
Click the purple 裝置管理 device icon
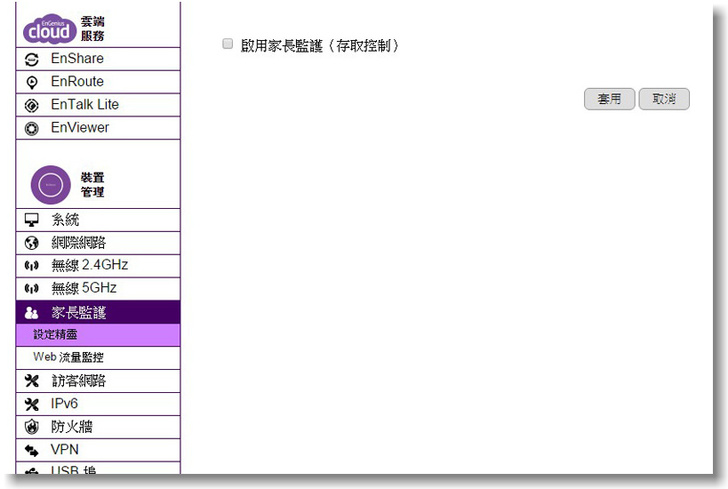point(51,185)
